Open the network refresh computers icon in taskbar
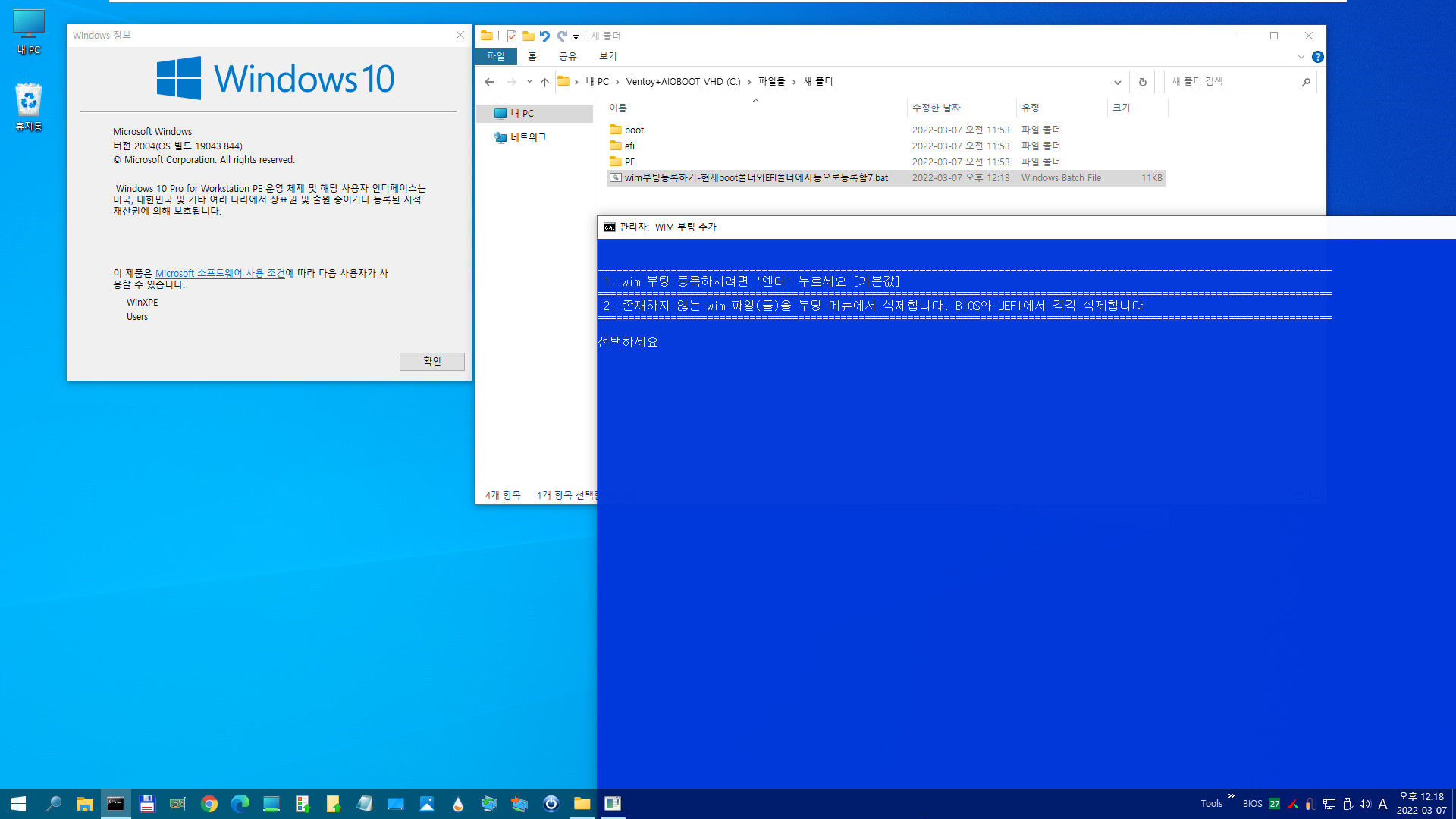Image resolution: width=1456 pixels, height=819 pixels. (x=489, y=804)
